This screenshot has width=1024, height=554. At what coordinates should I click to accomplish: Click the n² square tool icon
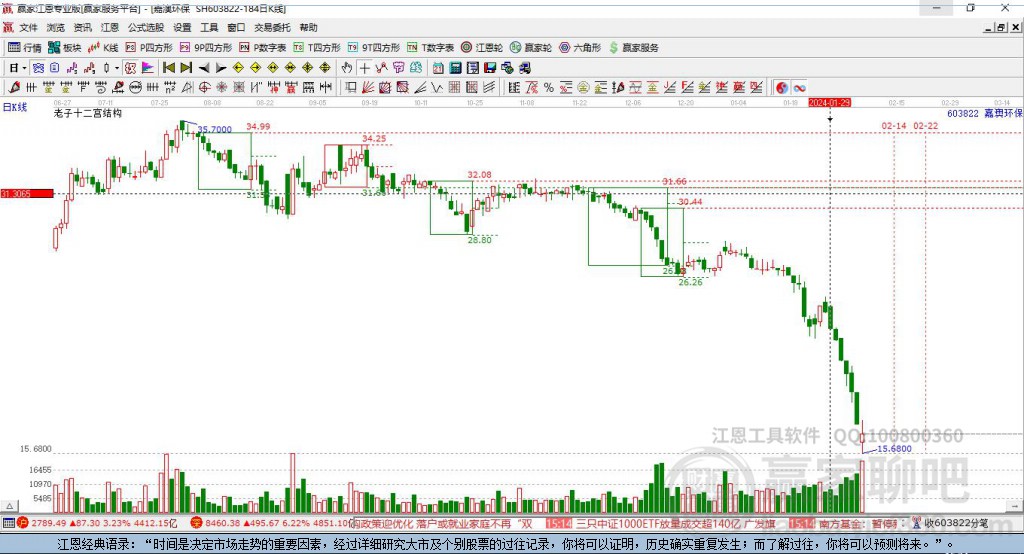coord(170,88)
